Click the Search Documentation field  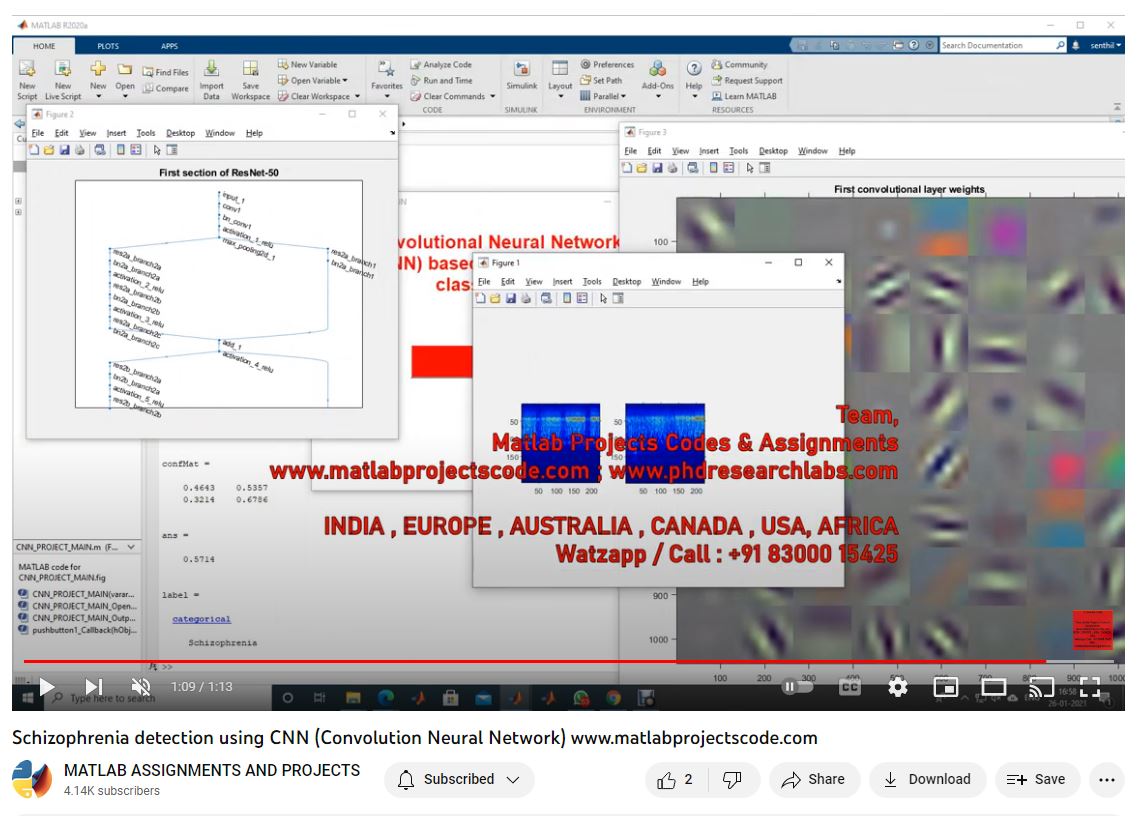[x=1003, y=45]
